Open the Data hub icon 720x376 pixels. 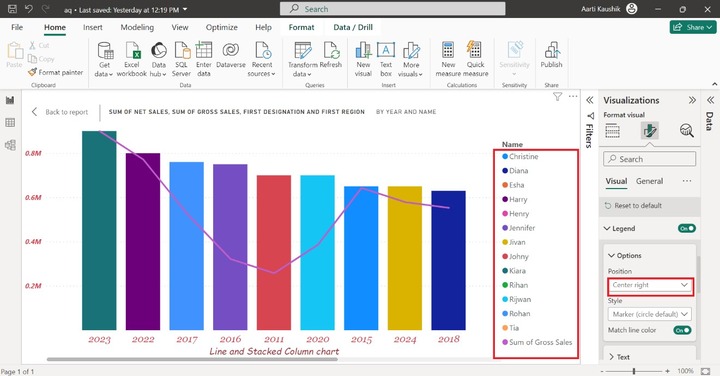[x=158, y=59]
